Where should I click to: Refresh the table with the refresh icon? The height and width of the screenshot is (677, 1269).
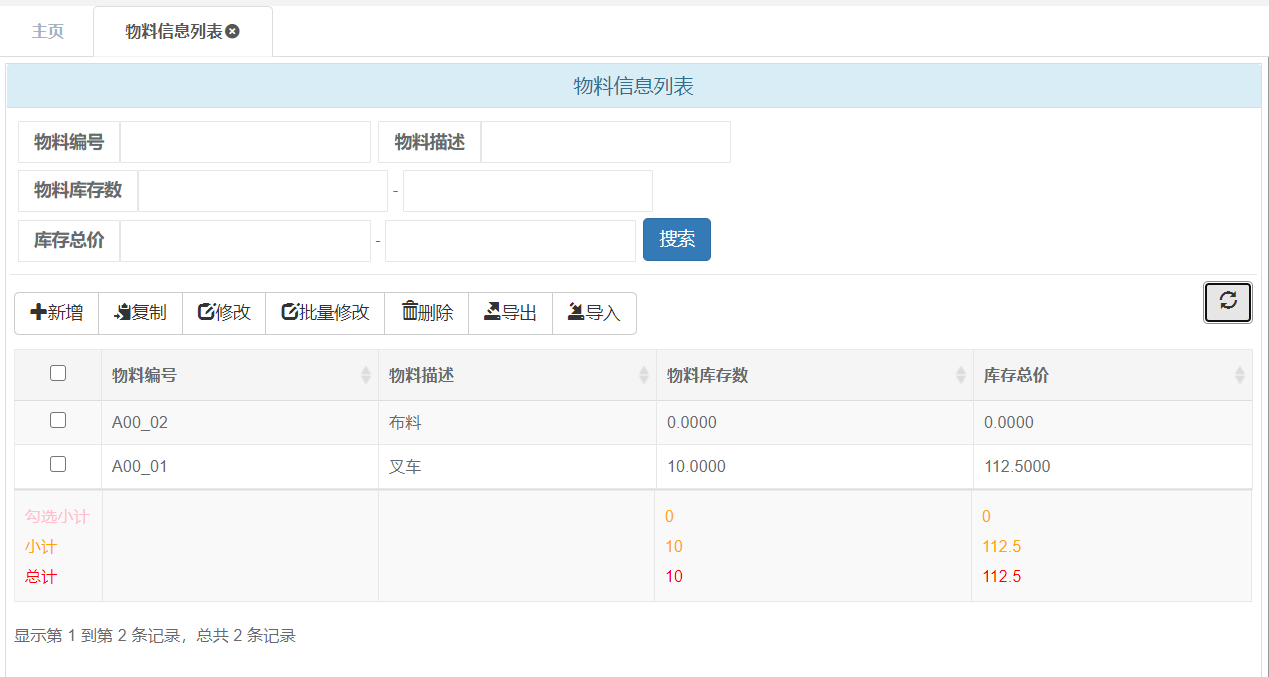pyautogui.click(x=1228, y=302)
